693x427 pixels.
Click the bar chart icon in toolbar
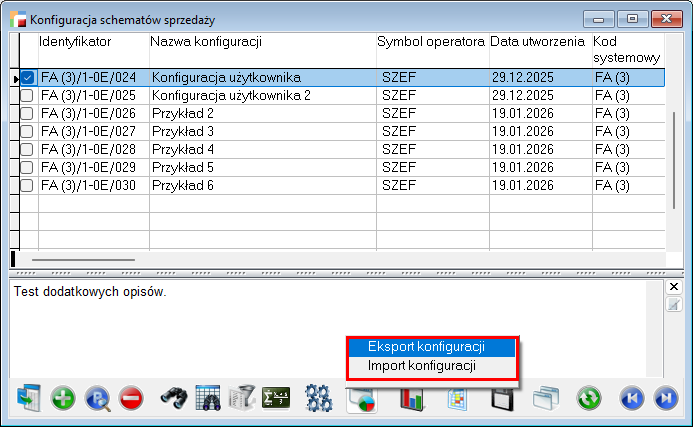(x=412, y=398)
